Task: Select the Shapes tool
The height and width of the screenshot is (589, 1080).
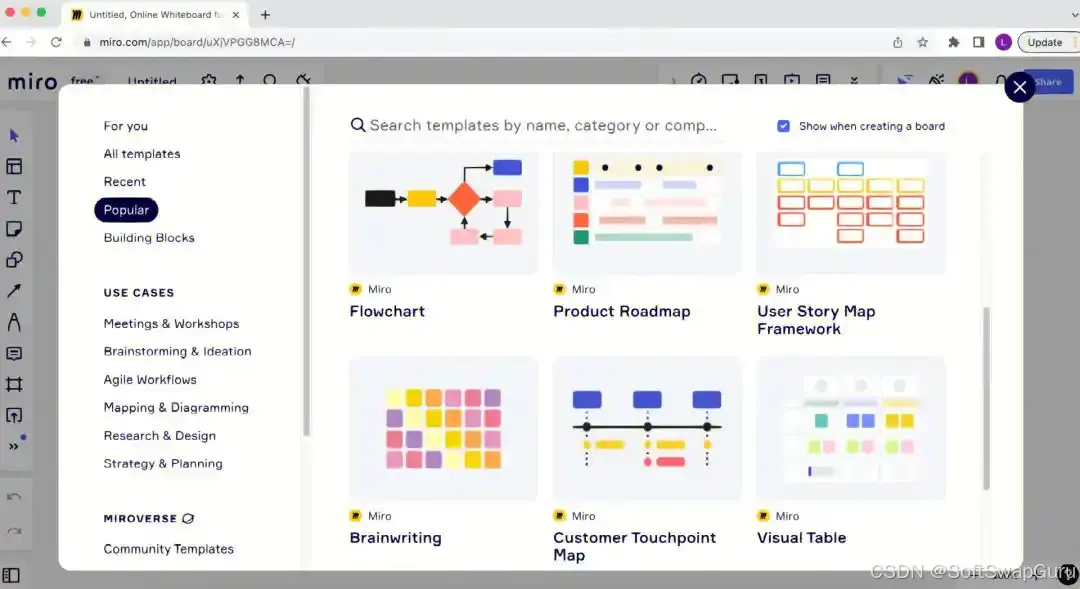Action: [x=14, y=260]
